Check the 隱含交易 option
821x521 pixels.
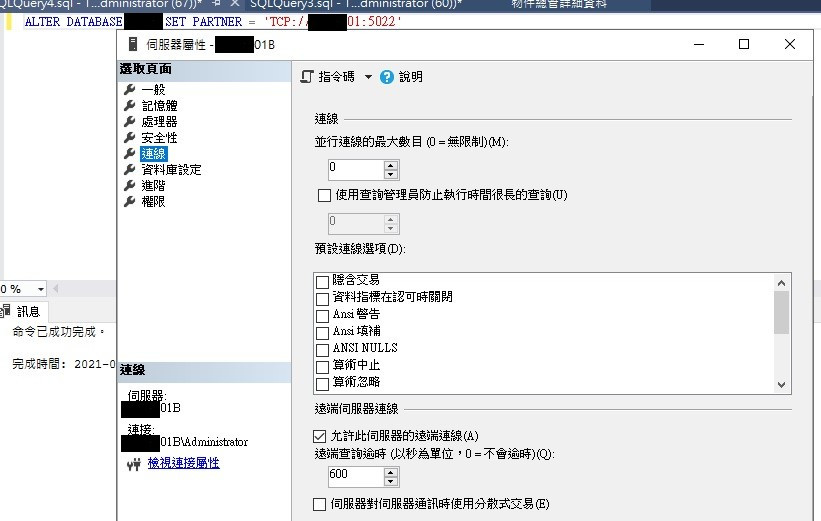coord(323,282)
